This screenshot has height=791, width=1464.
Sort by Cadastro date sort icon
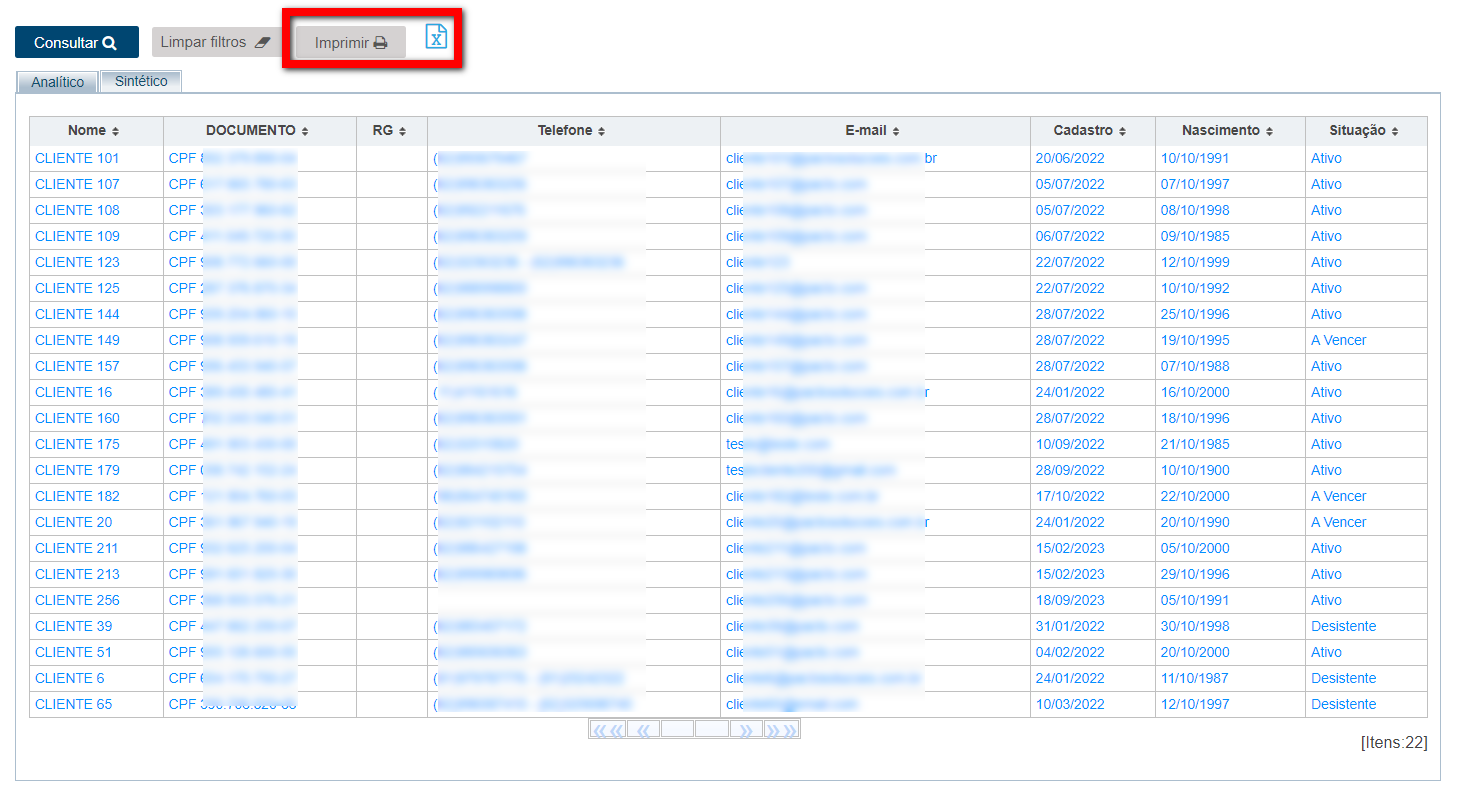click(x=1122, y=132)
